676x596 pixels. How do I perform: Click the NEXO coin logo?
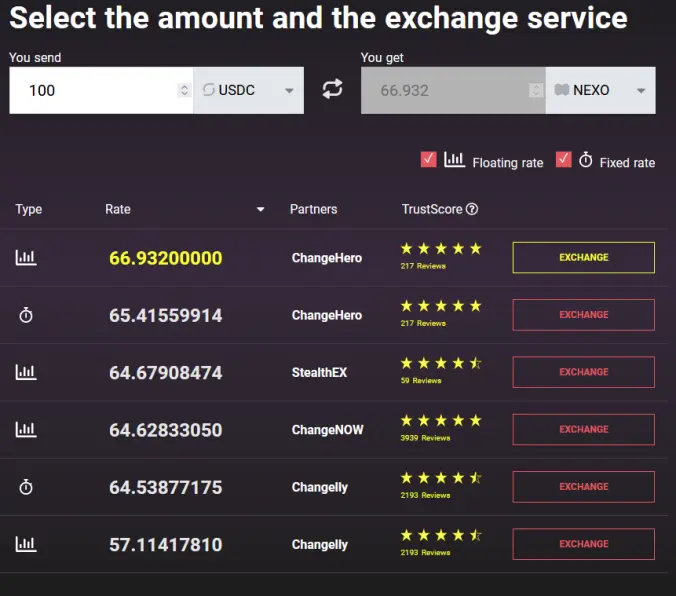(x=561, y=90)
